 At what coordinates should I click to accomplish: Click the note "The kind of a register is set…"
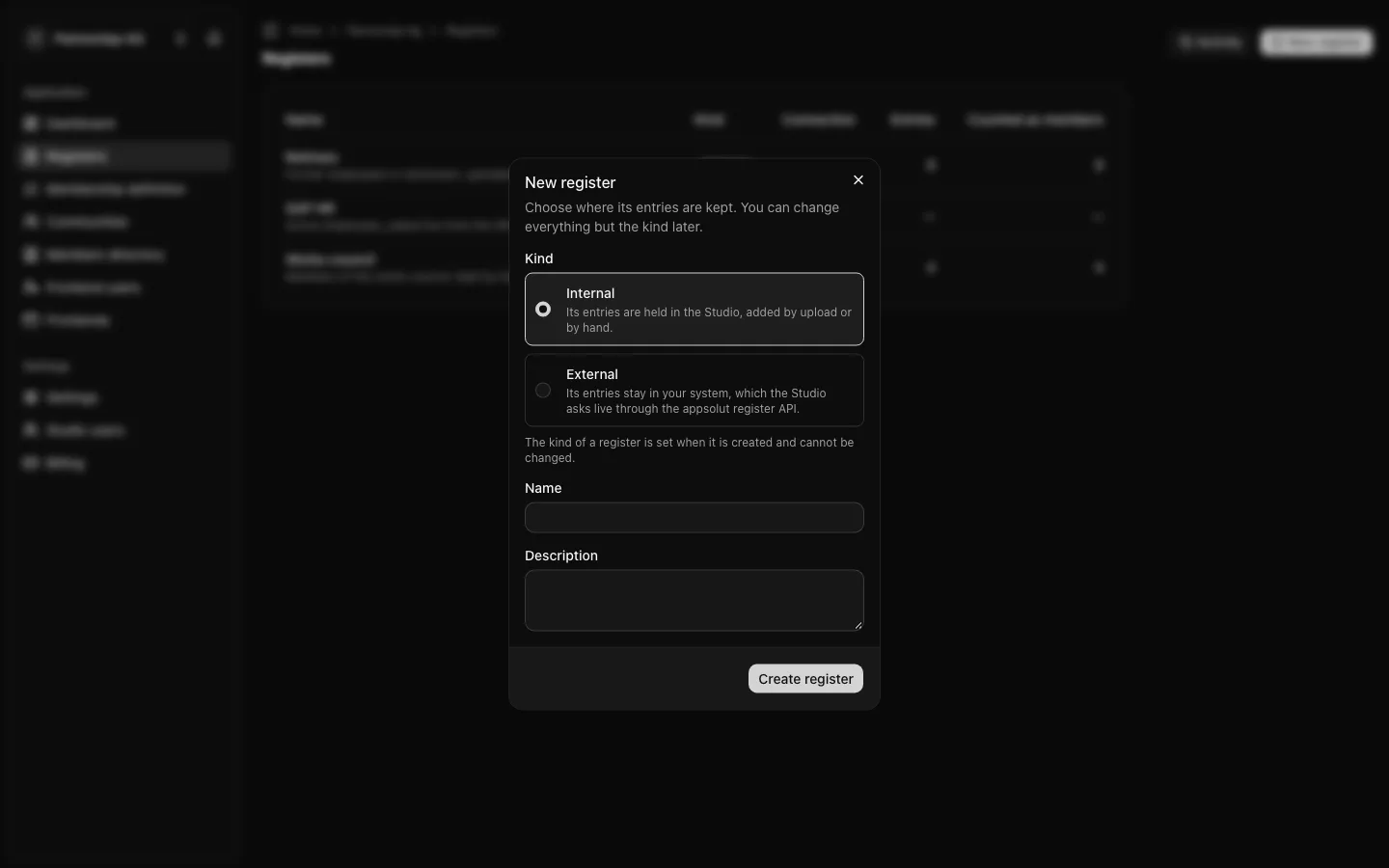[690, 450]
